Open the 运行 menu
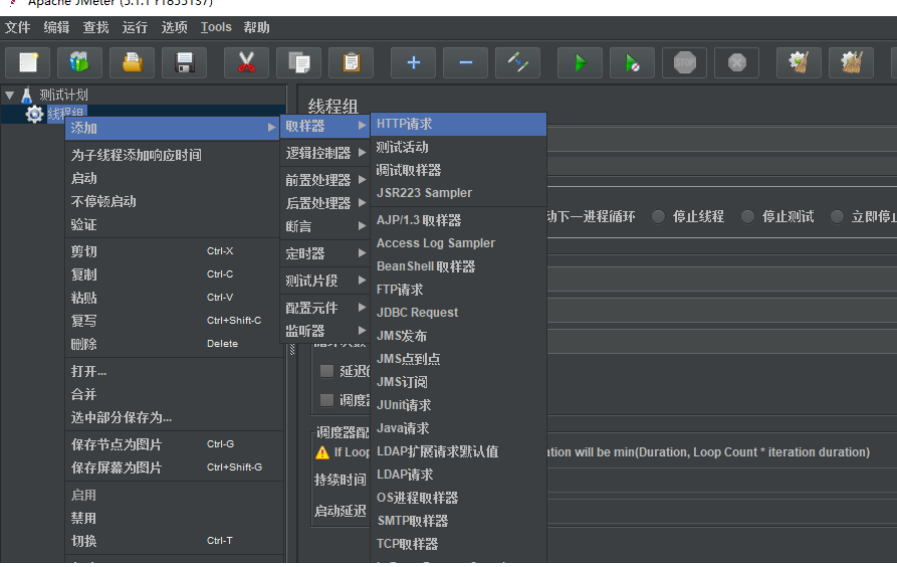 click(135, 27)
